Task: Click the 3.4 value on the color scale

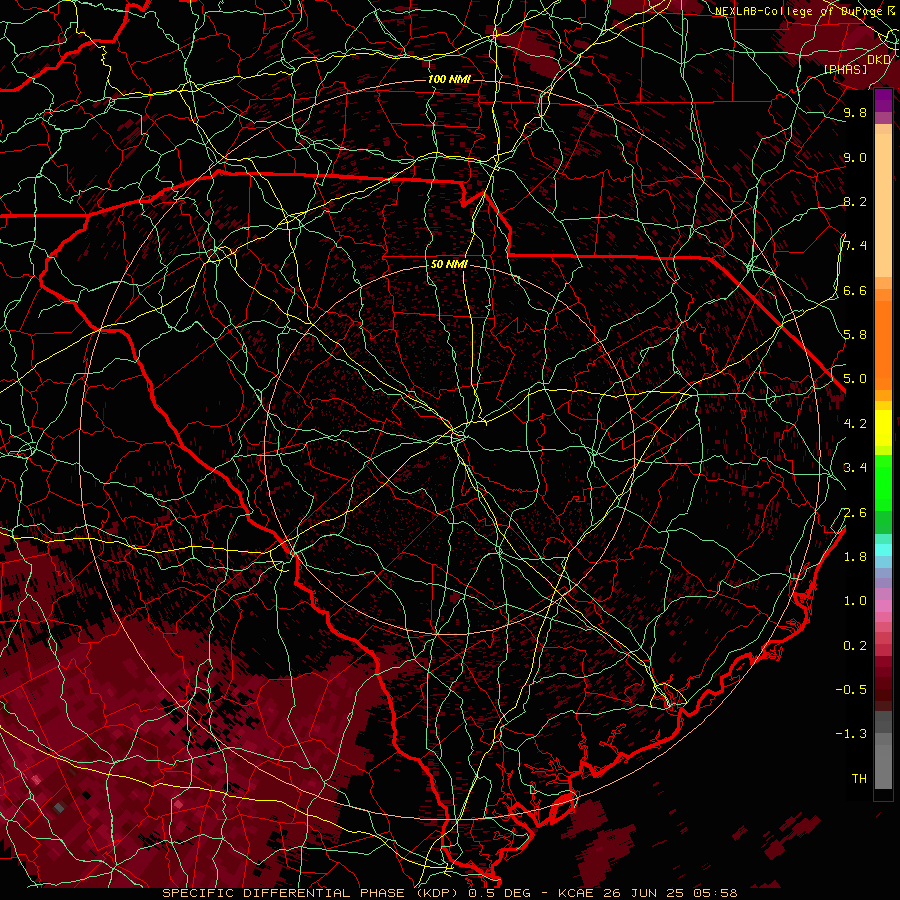Action: 855,467
